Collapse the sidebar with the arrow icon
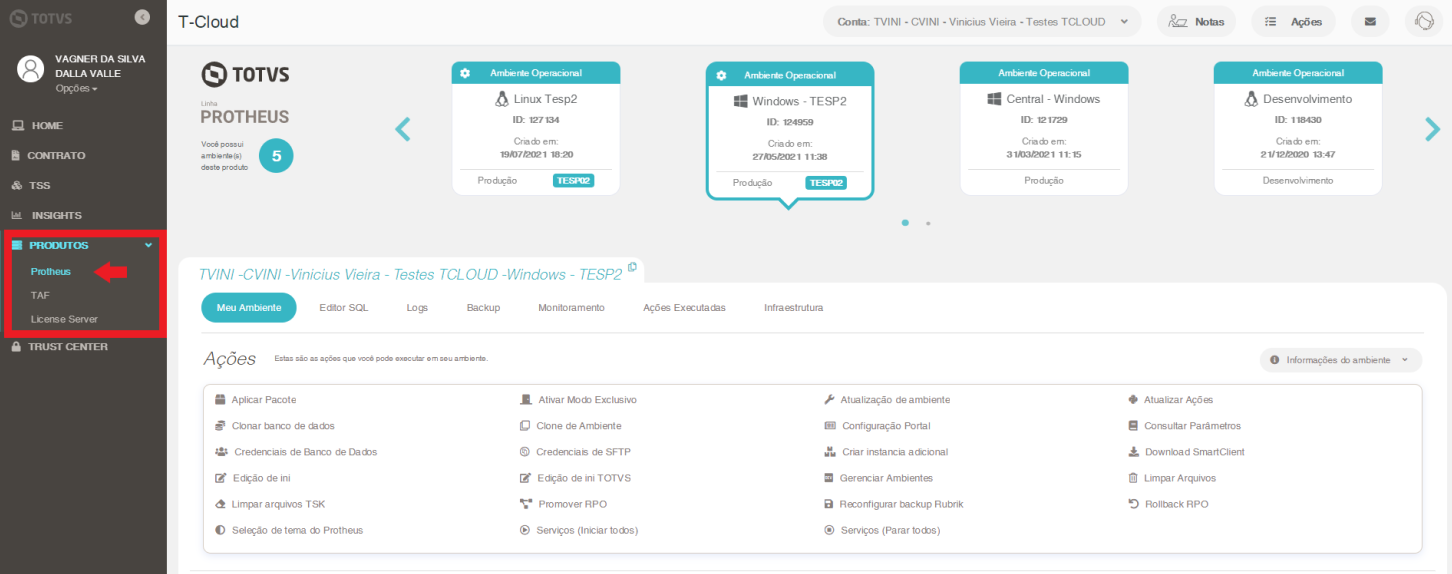Viewport: 1452px width, 574px height. pos(142,17)
